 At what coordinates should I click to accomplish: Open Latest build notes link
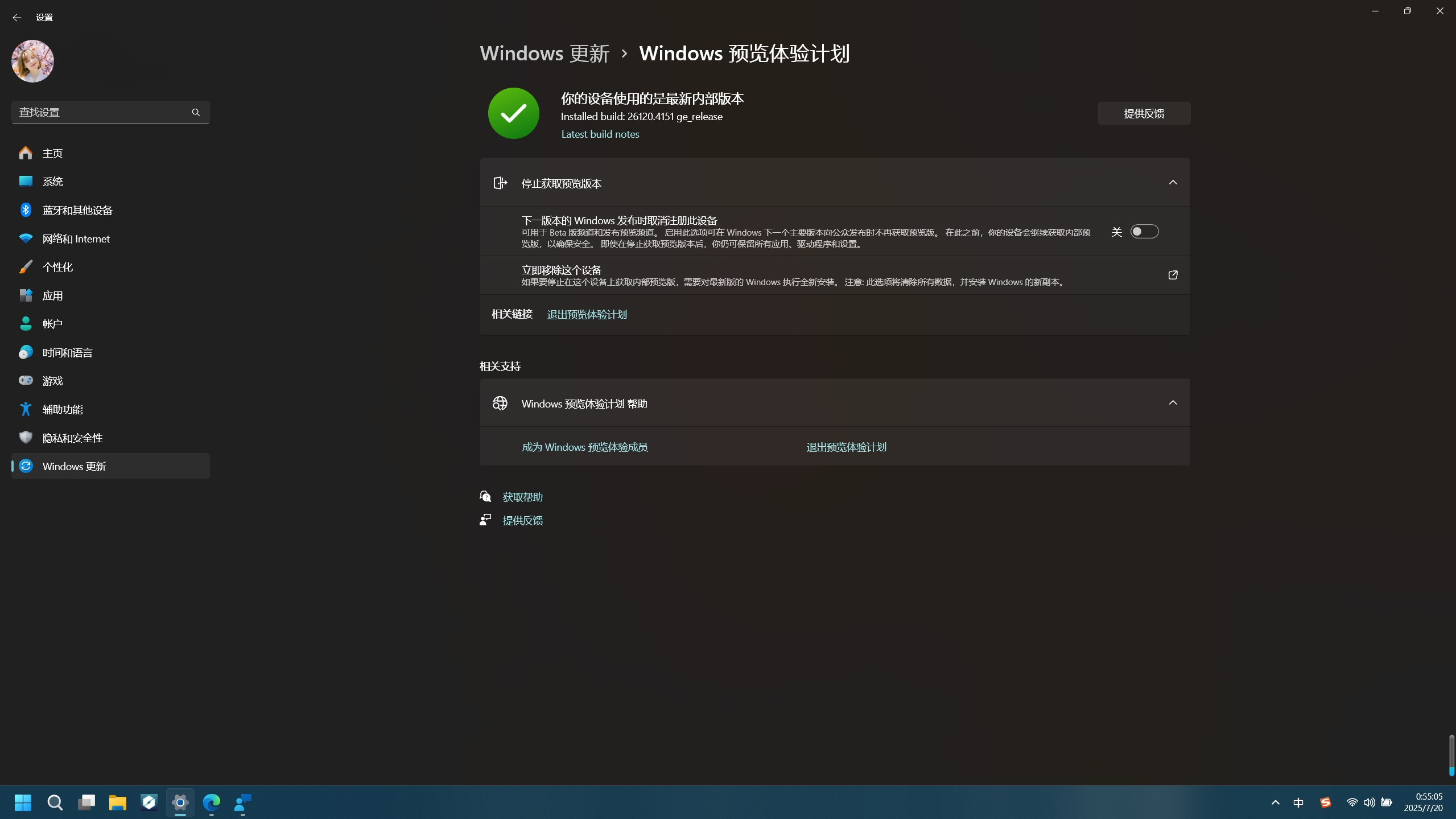point(600,134)
